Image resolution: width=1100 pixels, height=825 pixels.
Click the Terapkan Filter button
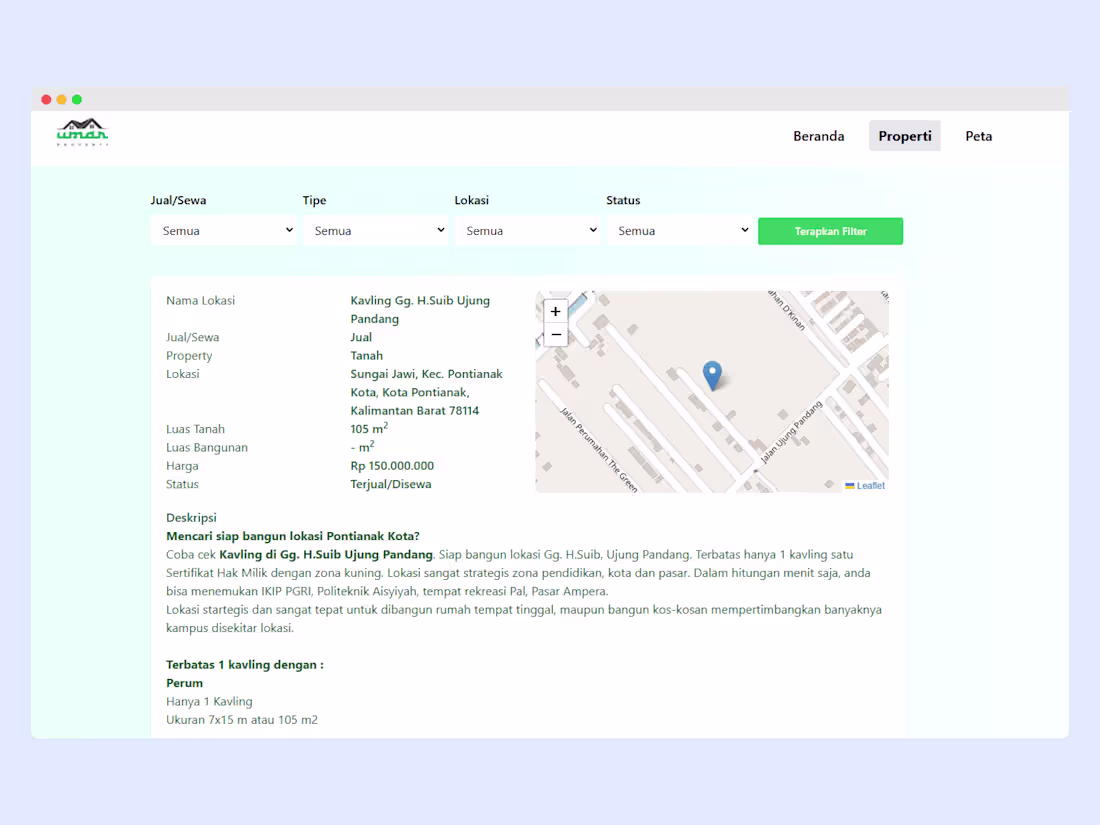pyautogui.click(x=830, y=230)
